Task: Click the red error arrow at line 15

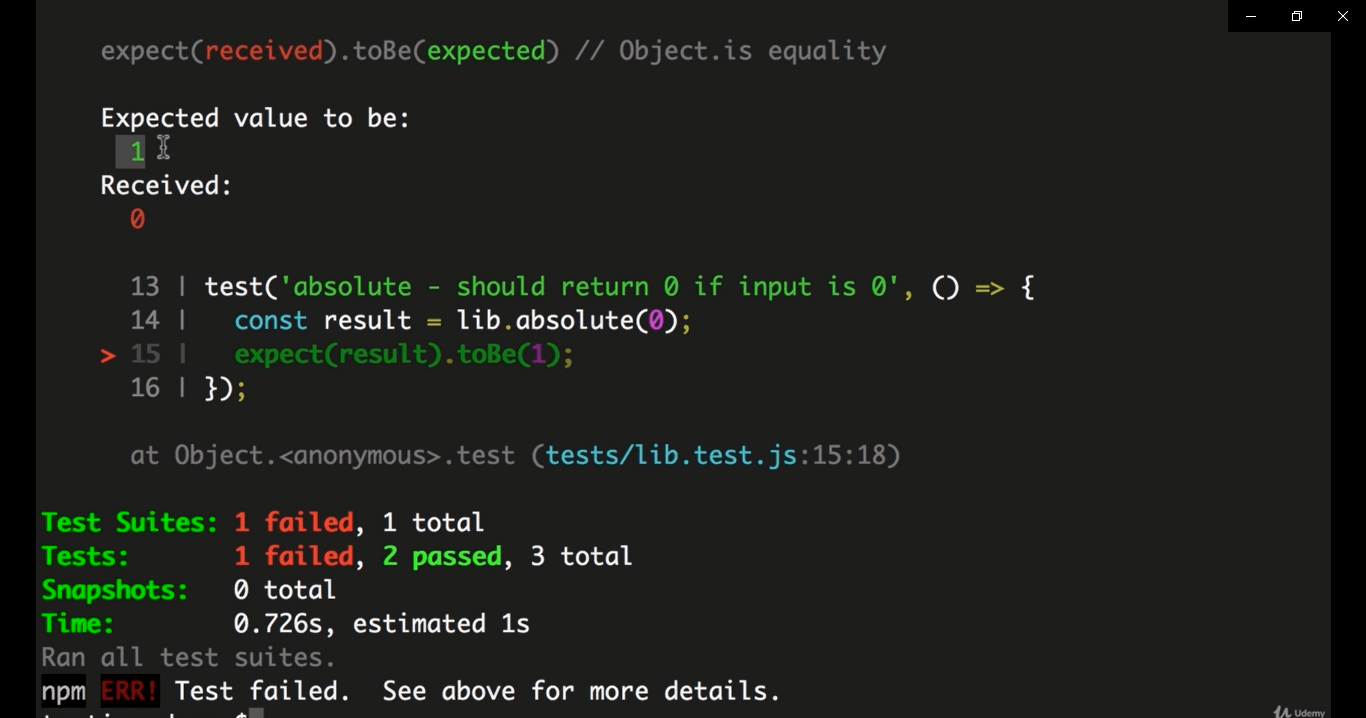Action: coord(108,355)
